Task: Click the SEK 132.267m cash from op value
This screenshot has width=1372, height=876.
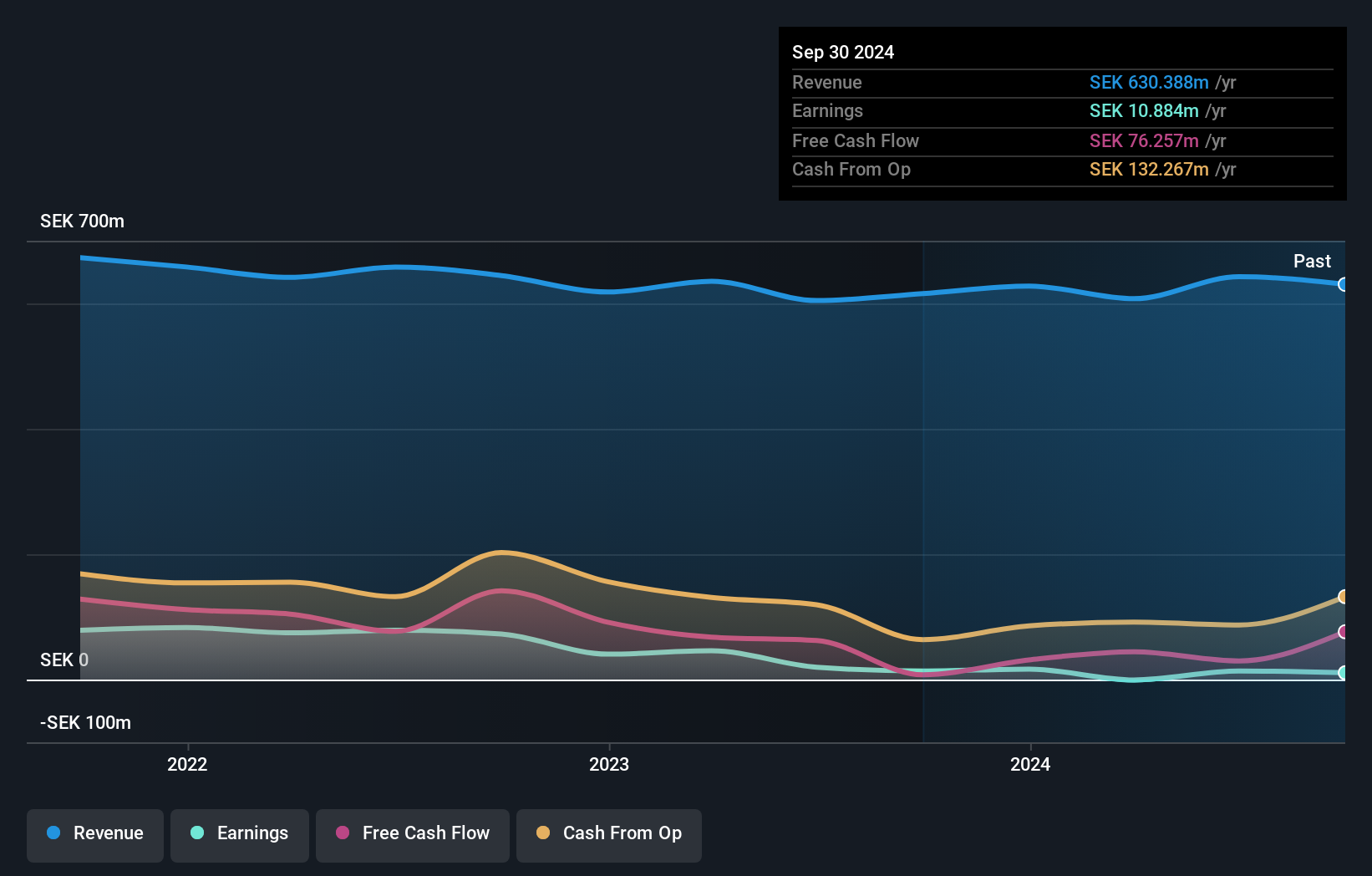Action: (1149, 170)
